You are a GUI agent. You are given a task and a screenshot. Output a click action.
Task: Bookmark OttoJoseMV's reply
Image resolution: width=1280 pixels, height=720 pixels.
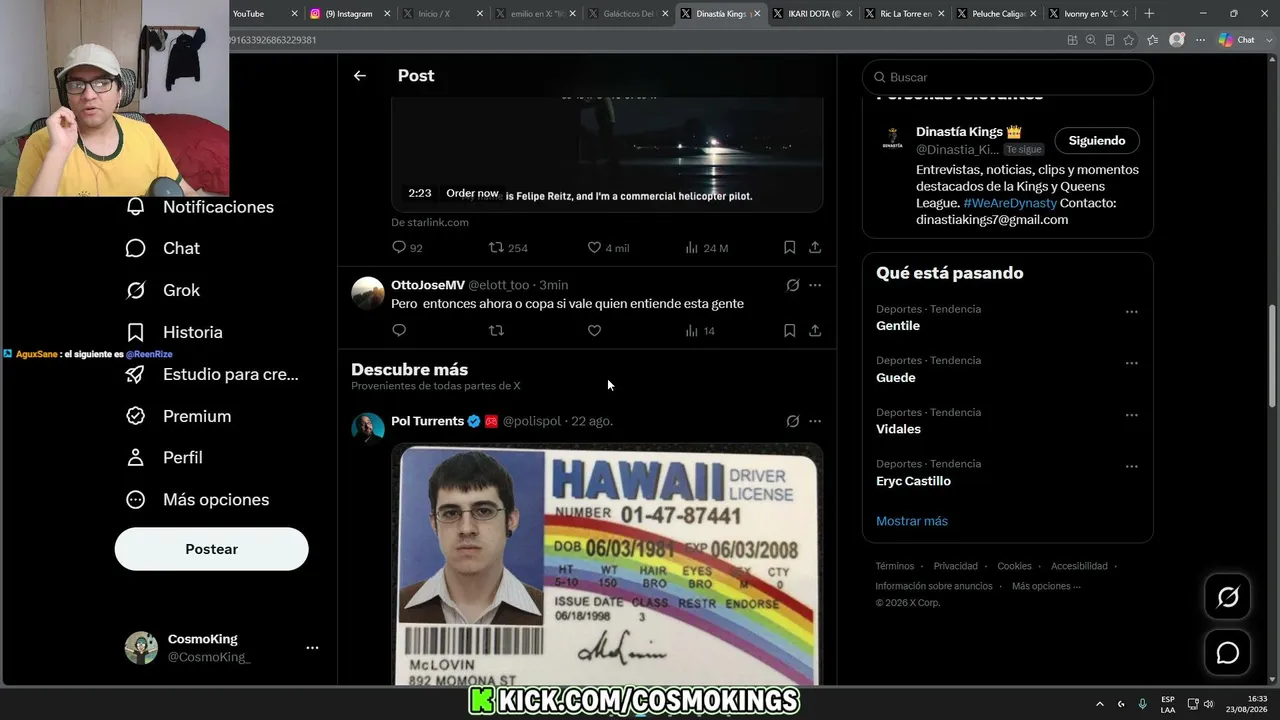tap(790, 330)
